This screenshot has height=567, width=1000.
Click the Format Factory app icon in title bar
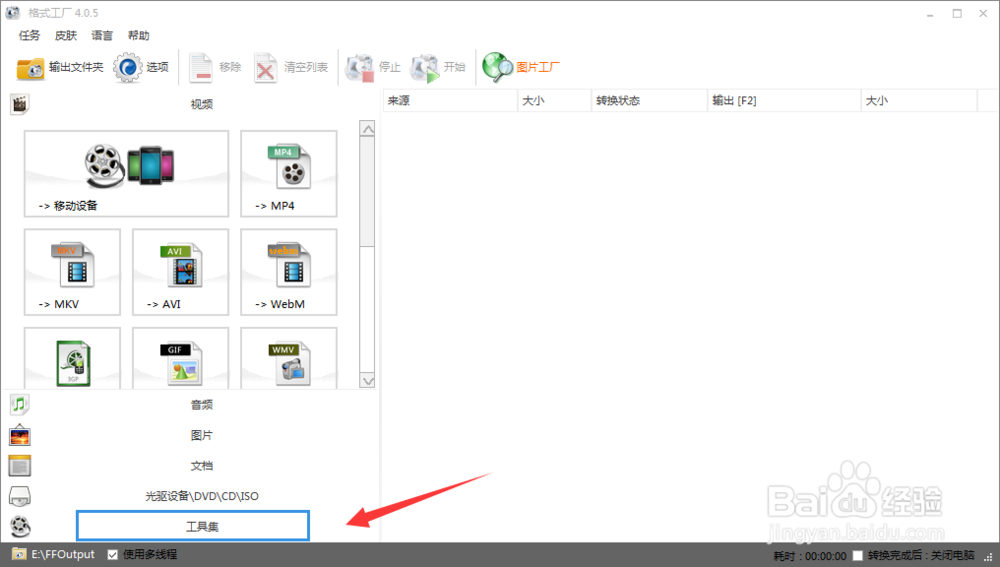coord(13,13)
